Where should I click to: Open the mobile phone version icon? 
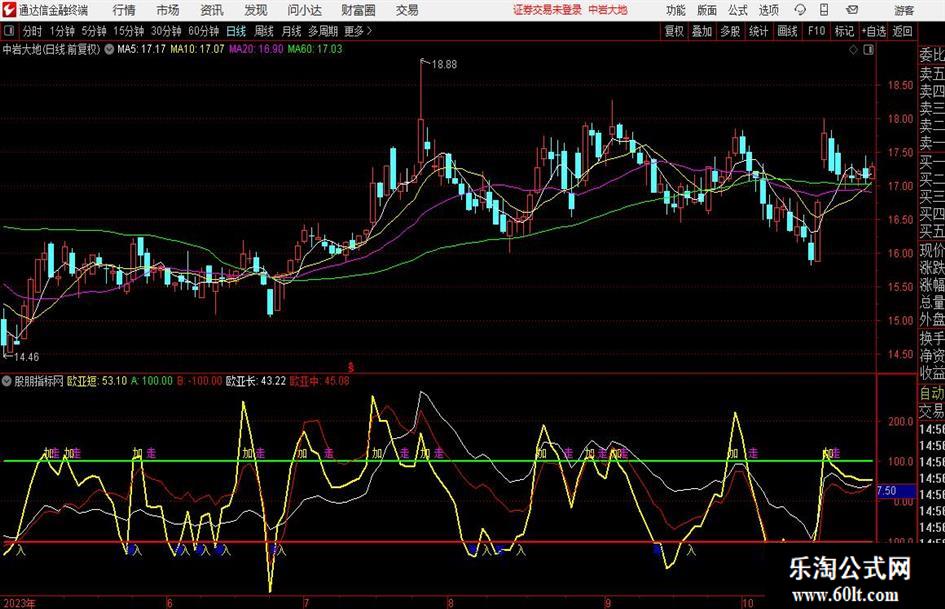[824, 10]
